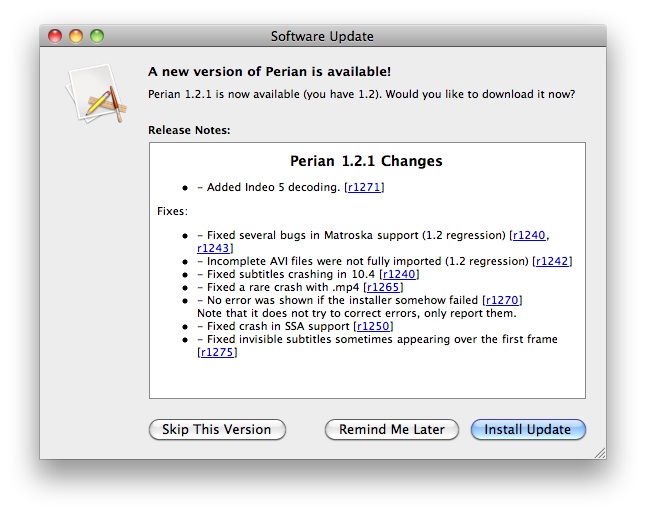The width and height of the screenshot is (646, 514).
Task: Select Skip This Version
Action: pos(217,430)
